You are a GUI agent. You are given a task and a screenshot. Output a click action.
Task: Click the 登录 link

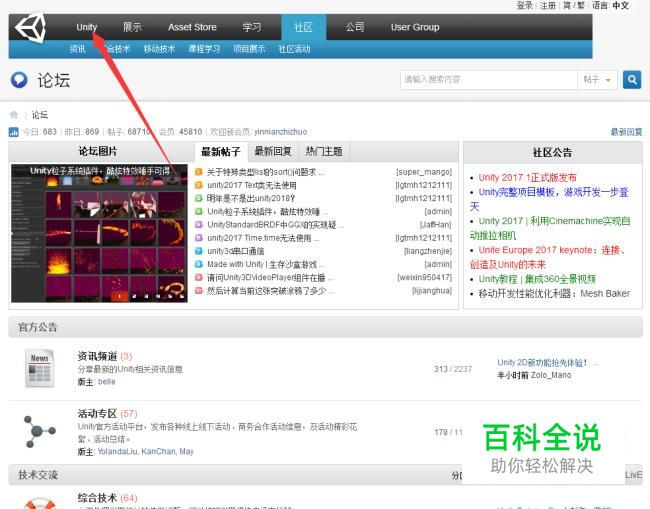524,6
